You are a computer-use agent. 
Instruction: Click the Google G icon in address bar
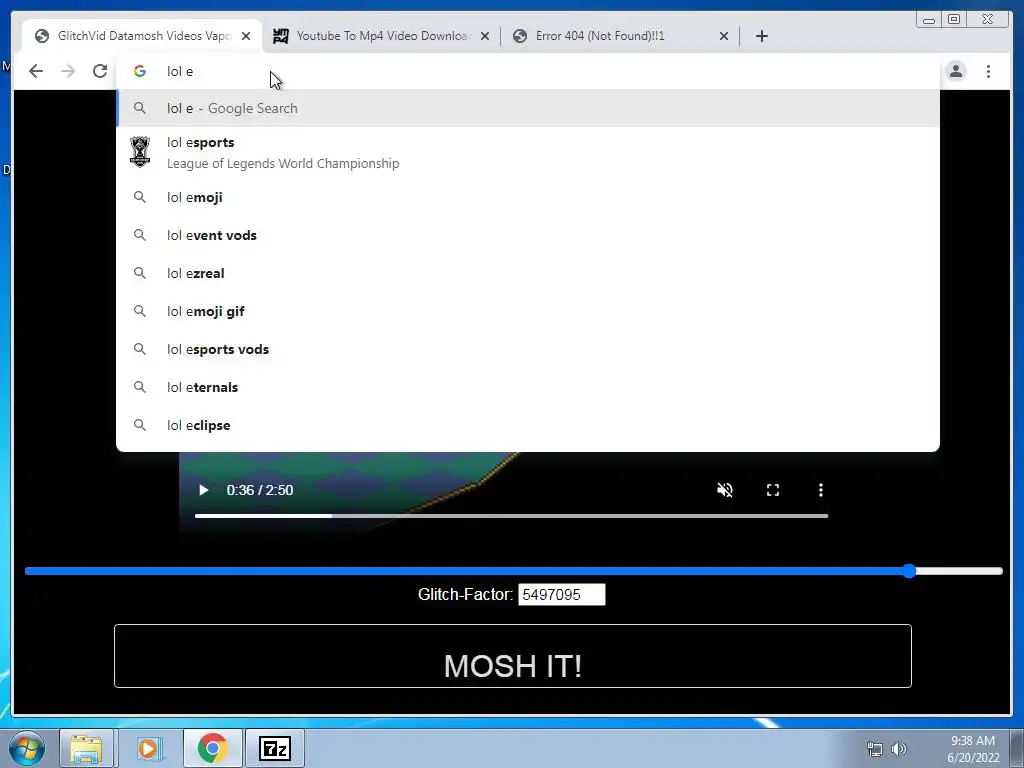(140, 71)
